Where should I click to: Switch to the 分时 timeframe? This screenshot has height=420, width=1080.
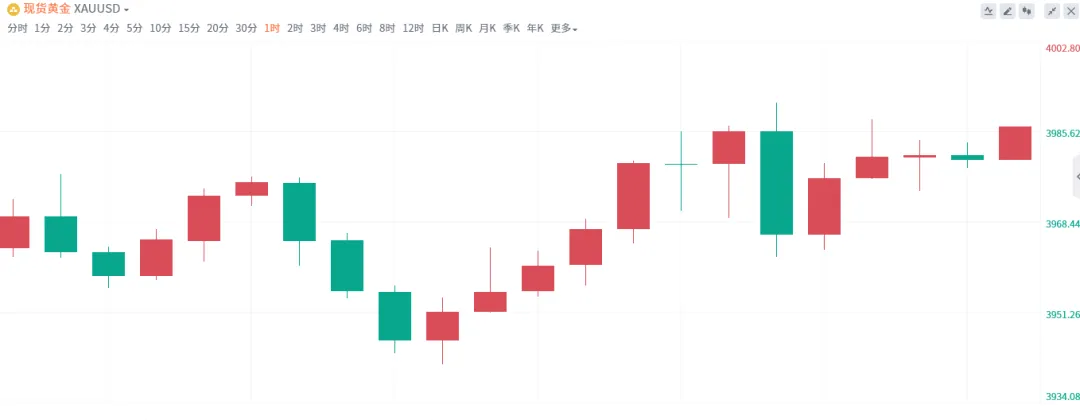[17, 28]
